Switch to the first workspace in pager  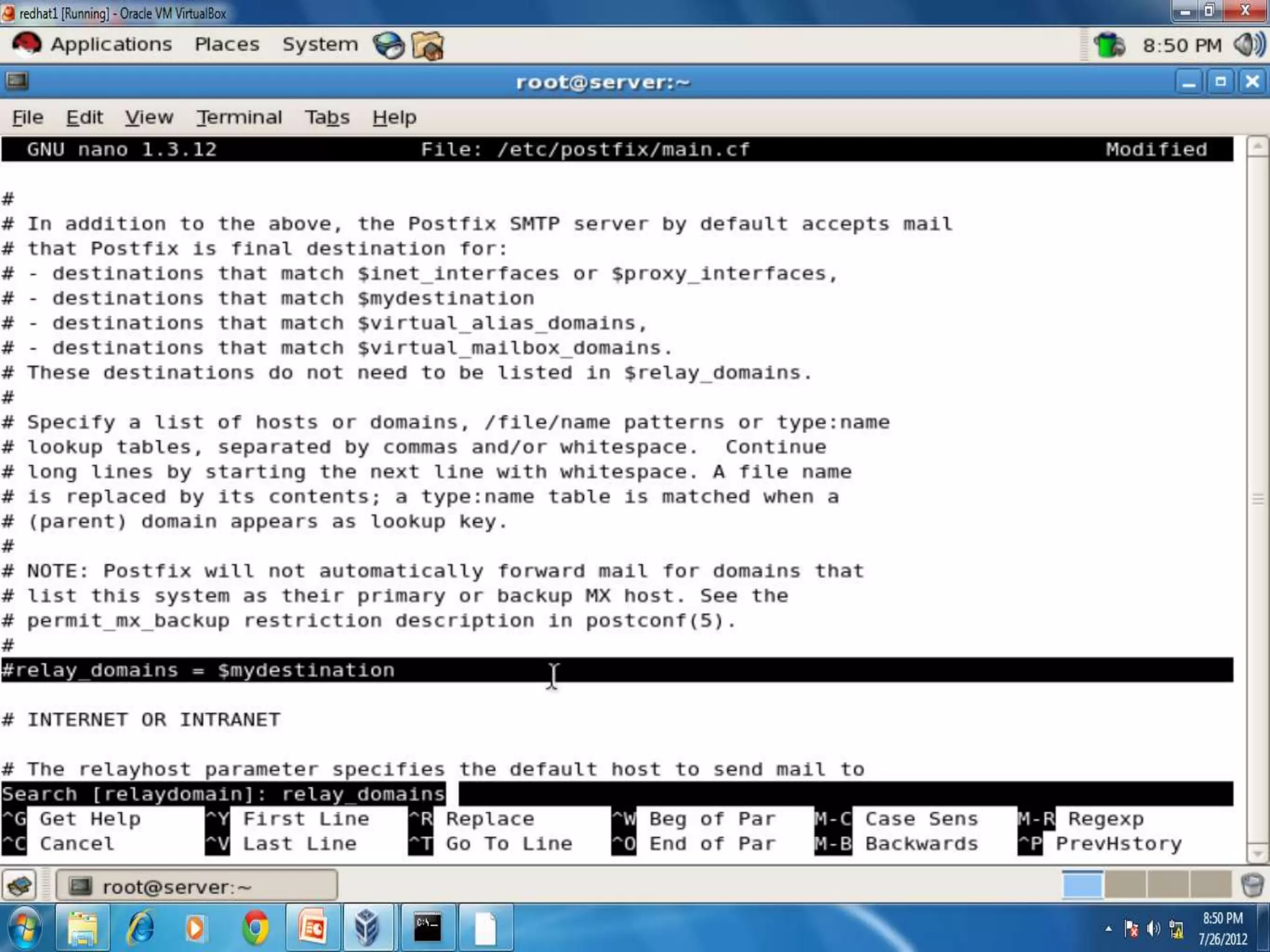(x=1082, y=885)
